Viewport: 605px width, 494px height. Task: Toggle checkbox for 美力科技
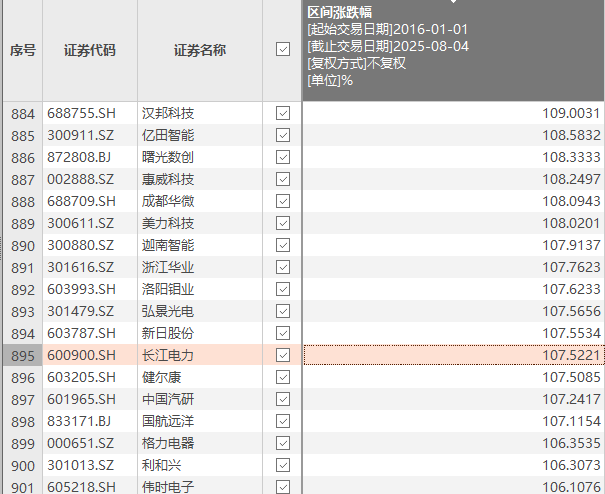(283, 223)
